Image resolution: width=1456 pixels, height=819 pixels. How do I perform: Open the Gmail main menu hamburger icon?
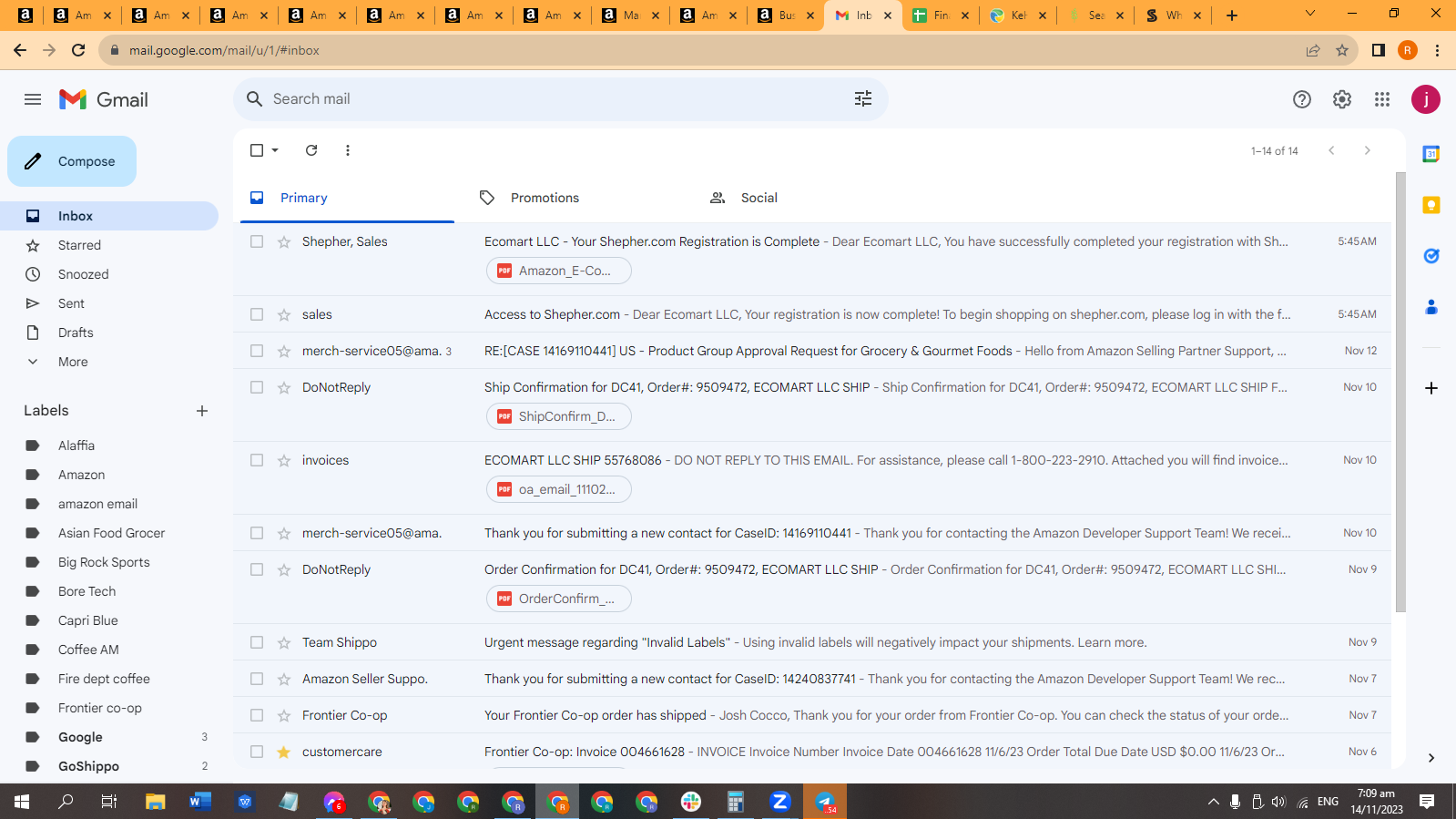(33, 99)
